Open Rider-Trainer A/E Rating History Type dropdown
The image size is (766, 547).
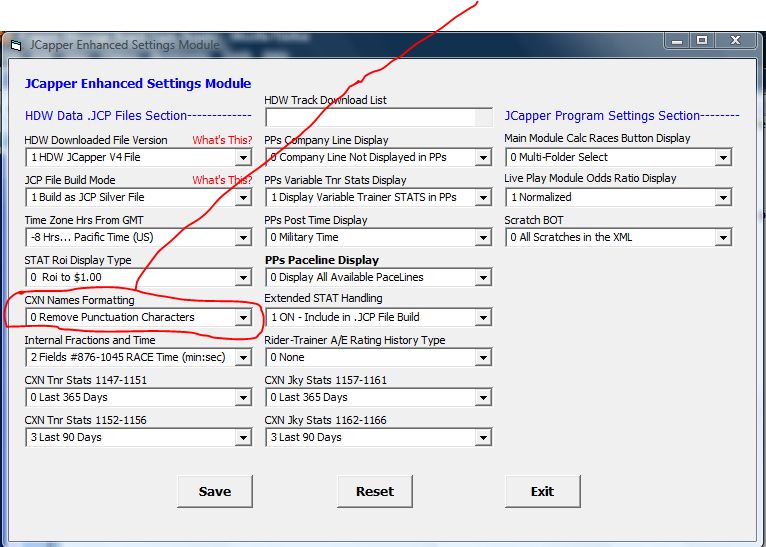click(x=483, y=358)
